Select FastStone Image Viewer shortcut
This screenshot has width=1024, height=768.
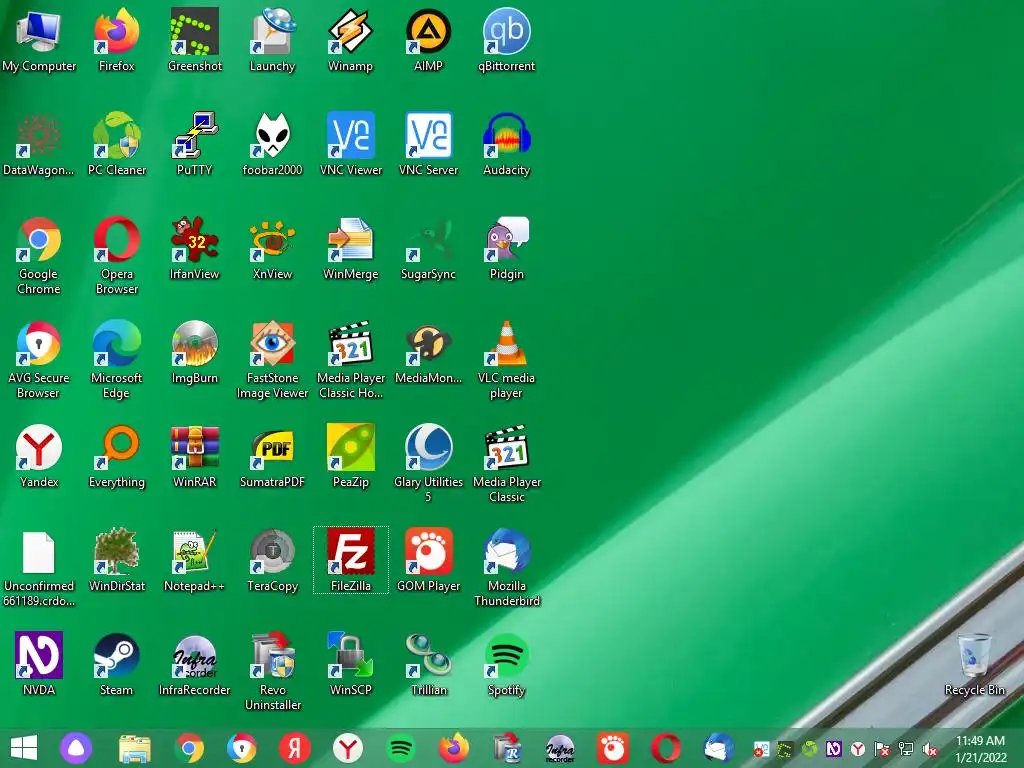pyautogui.click(x=272, y=359)
